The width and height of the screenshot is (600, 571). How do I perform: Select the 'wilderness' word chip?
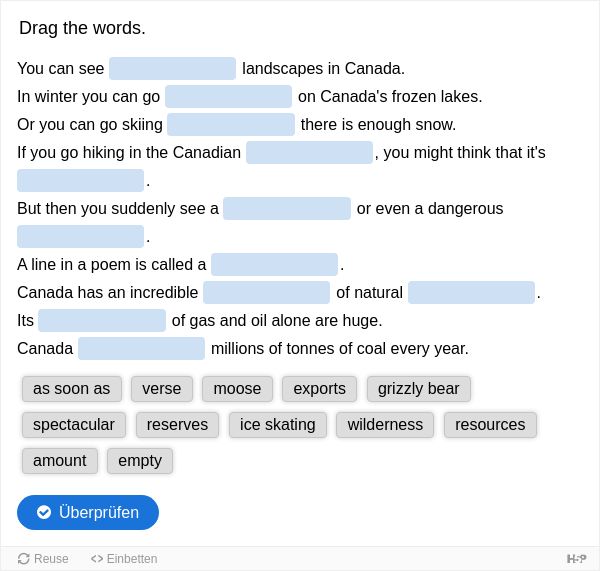[385, 425]
